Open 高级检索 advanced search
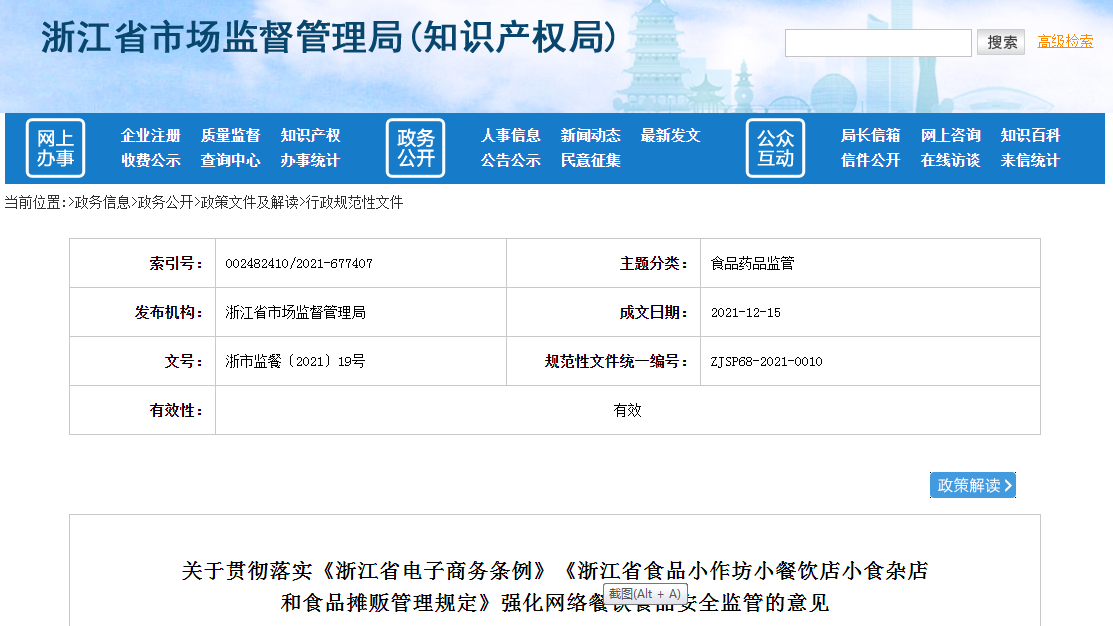 pos(1063,42)
